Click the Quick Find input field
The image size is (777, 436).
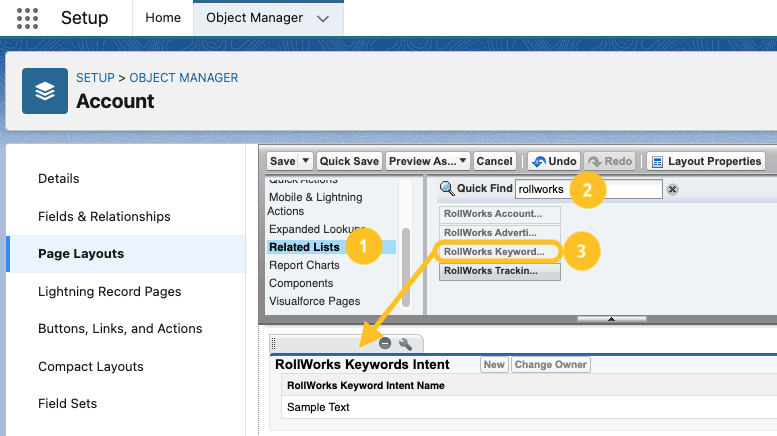tap(589, 189)
